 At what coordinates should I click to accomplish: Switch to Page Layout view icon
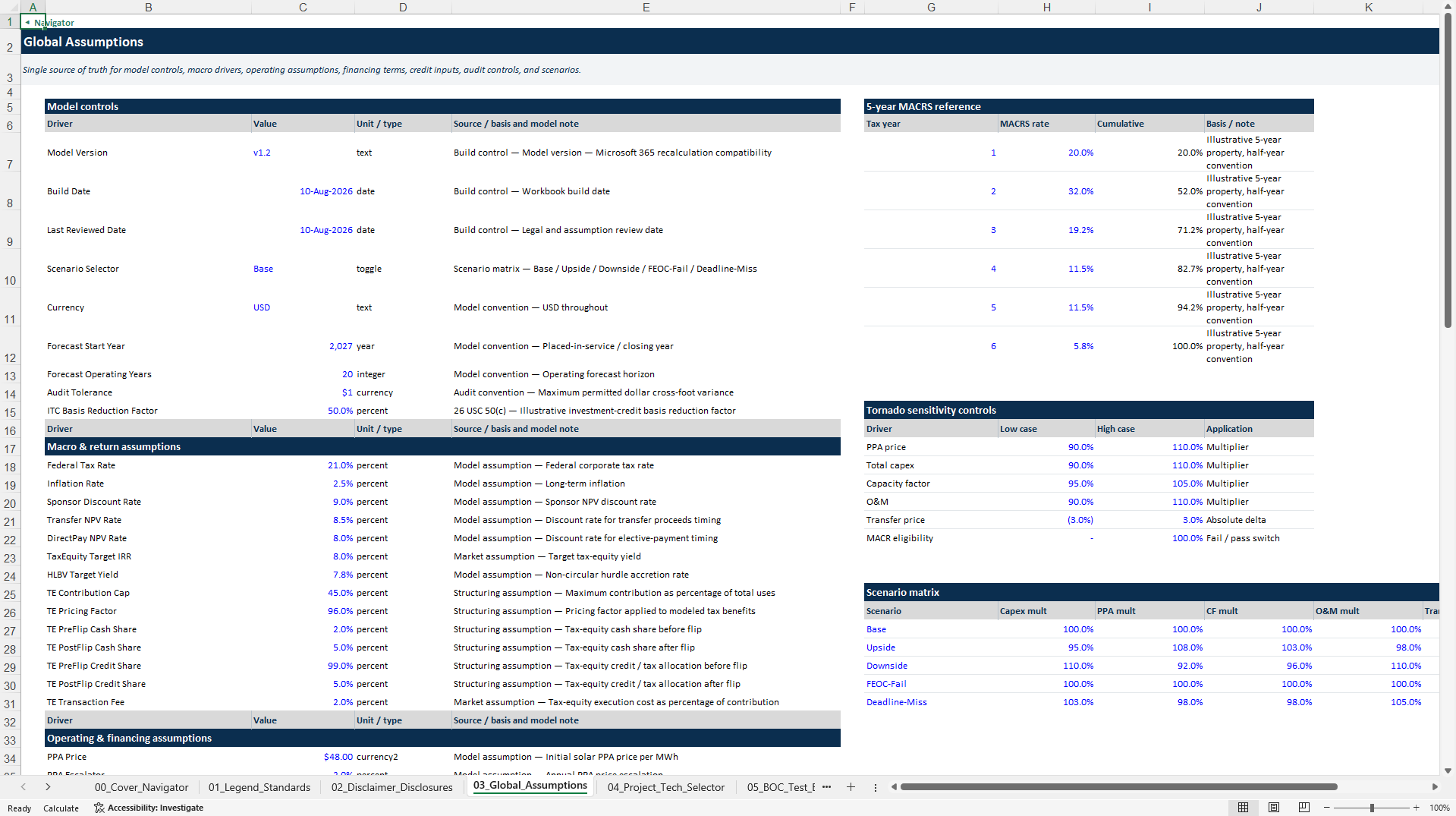[x=1274, y=808]
